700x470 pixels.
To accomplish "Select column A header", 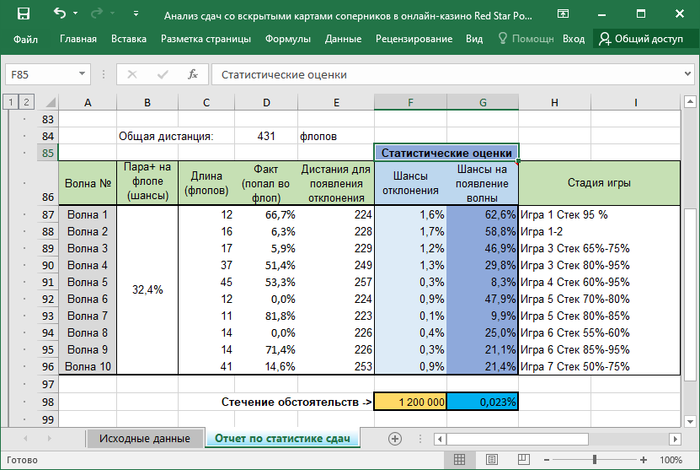I will pos(88,103).
